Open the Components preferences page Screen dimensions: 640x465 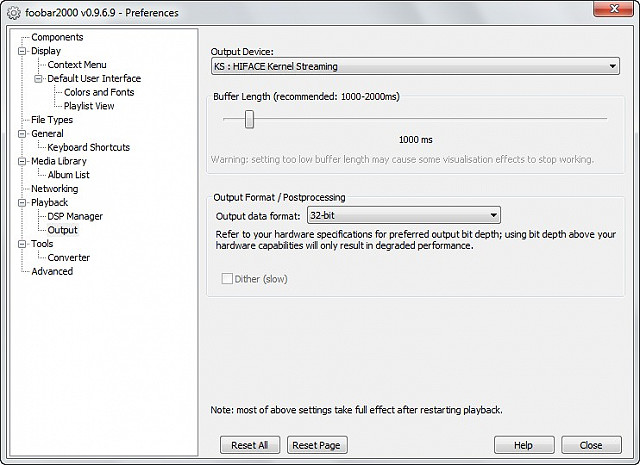(x=57, y=37)
